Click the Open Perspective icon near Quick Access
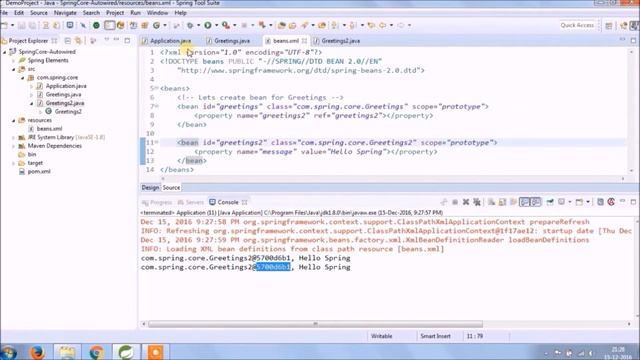 pos(609,25)
